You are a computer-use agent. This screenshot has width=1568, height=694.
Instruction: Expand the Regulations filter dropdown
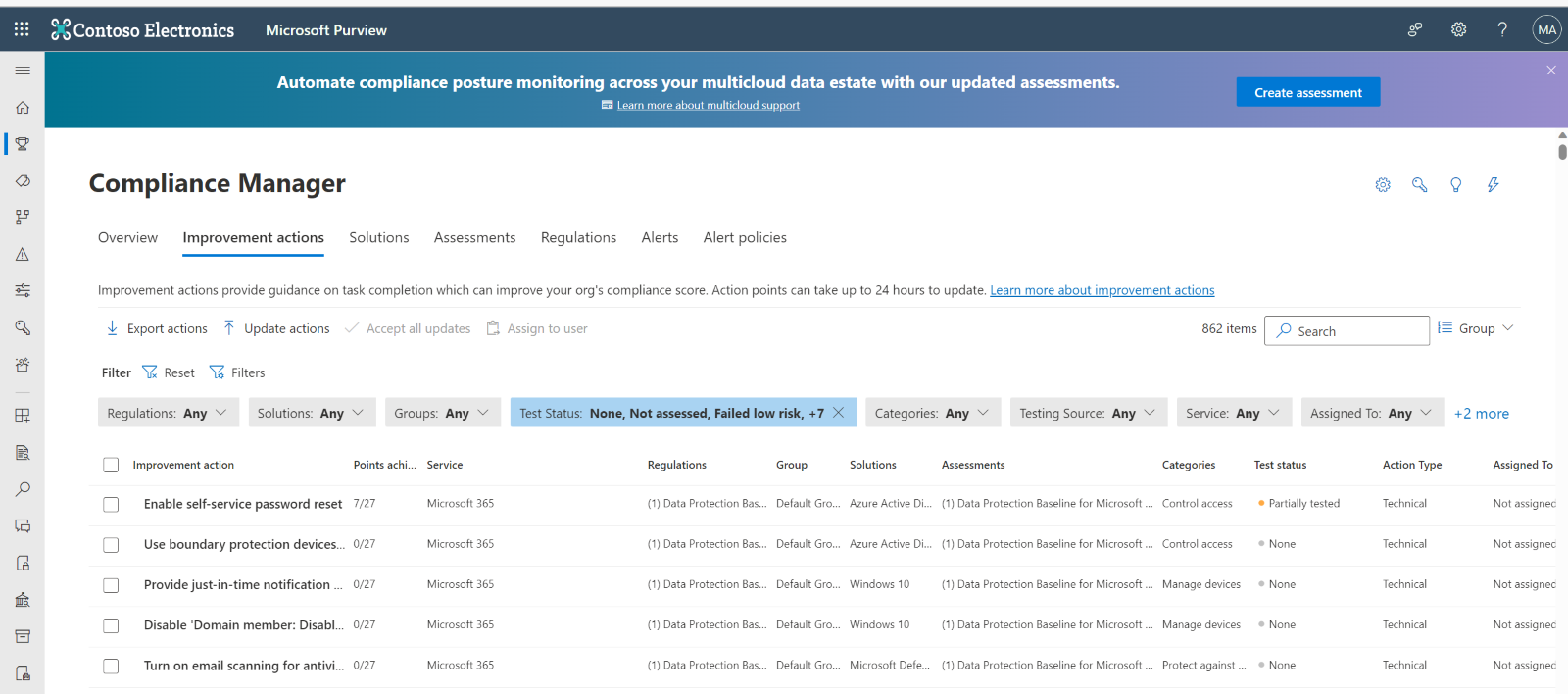[x=168, y=413]
